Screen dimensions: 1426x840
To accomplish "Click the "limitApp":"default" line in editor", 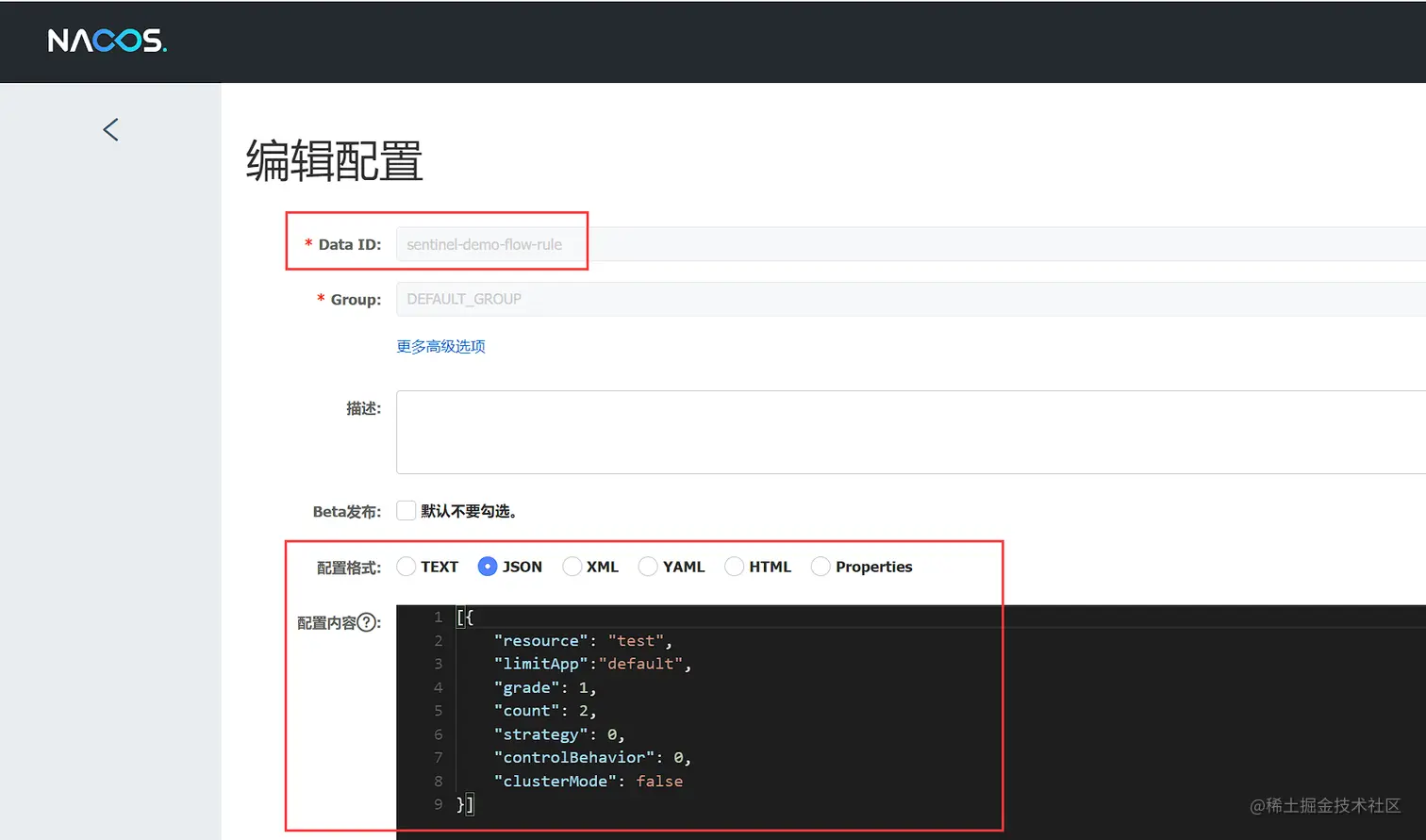I will (592, 664).
